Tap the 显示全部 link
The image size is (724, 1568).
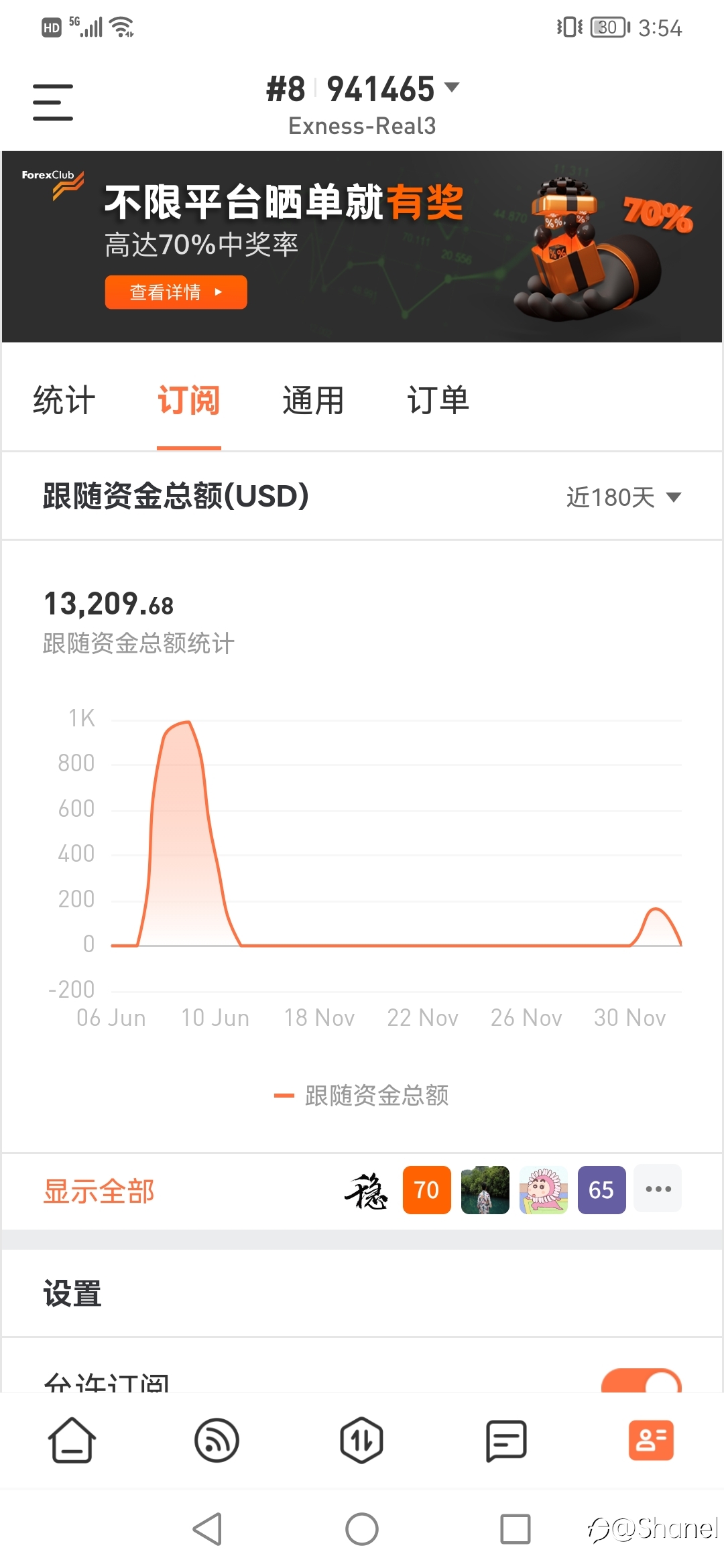(x=99, y=1191)
